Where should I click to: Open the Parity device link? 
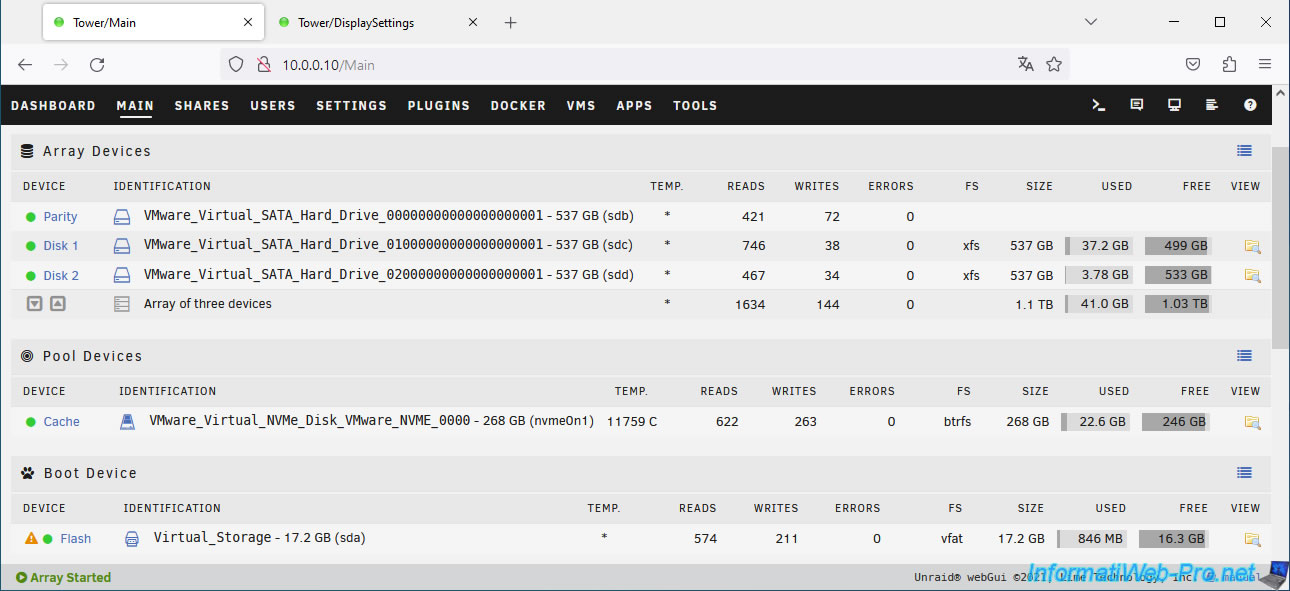click(x=60, y=217)
